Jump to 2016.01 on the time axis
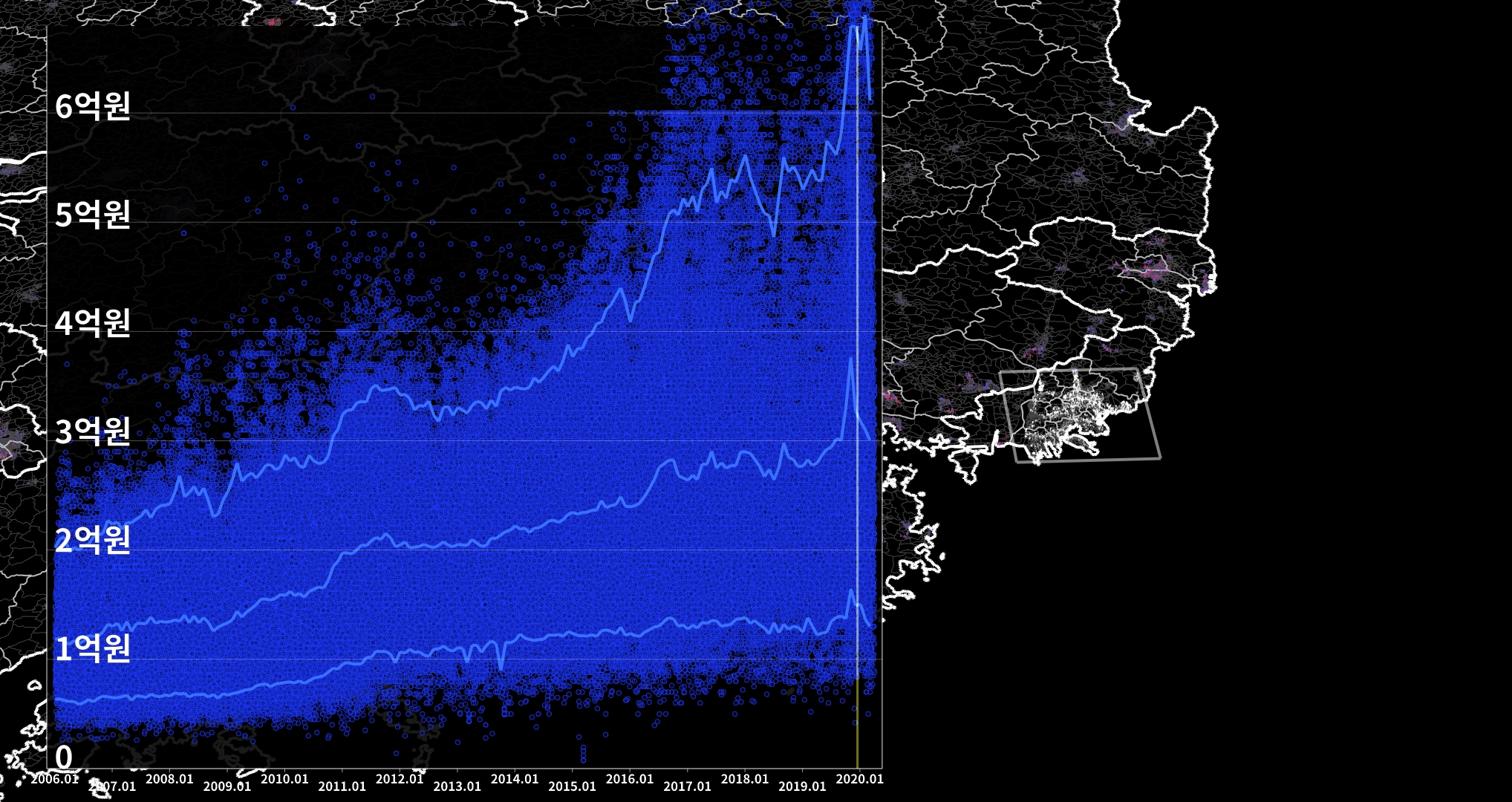Screen dimensions: 1512x802 (630, 779)
